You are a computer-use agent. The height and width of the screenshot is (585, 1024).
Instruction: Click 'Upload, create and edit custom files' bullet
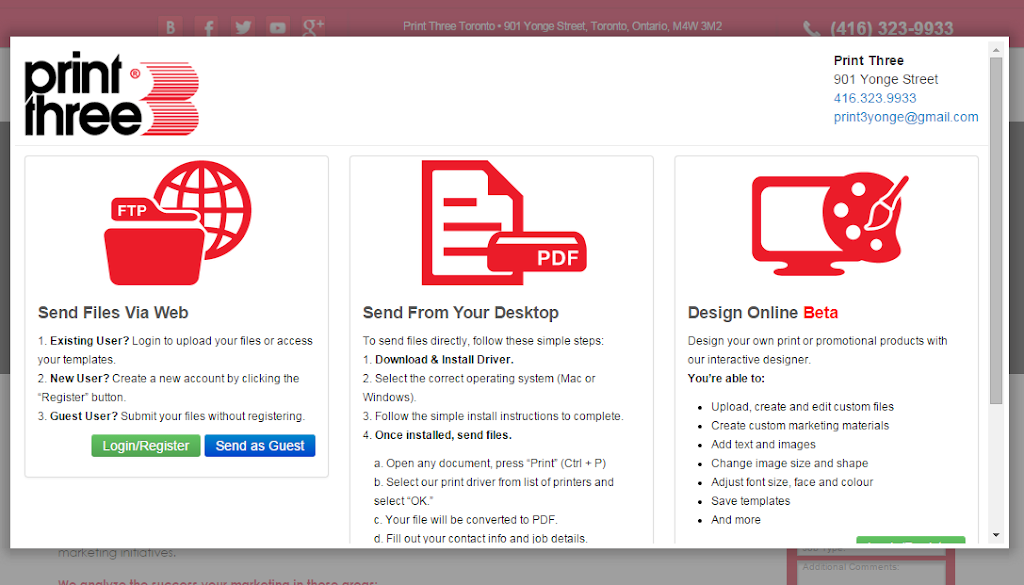click(x=802, y=407)
